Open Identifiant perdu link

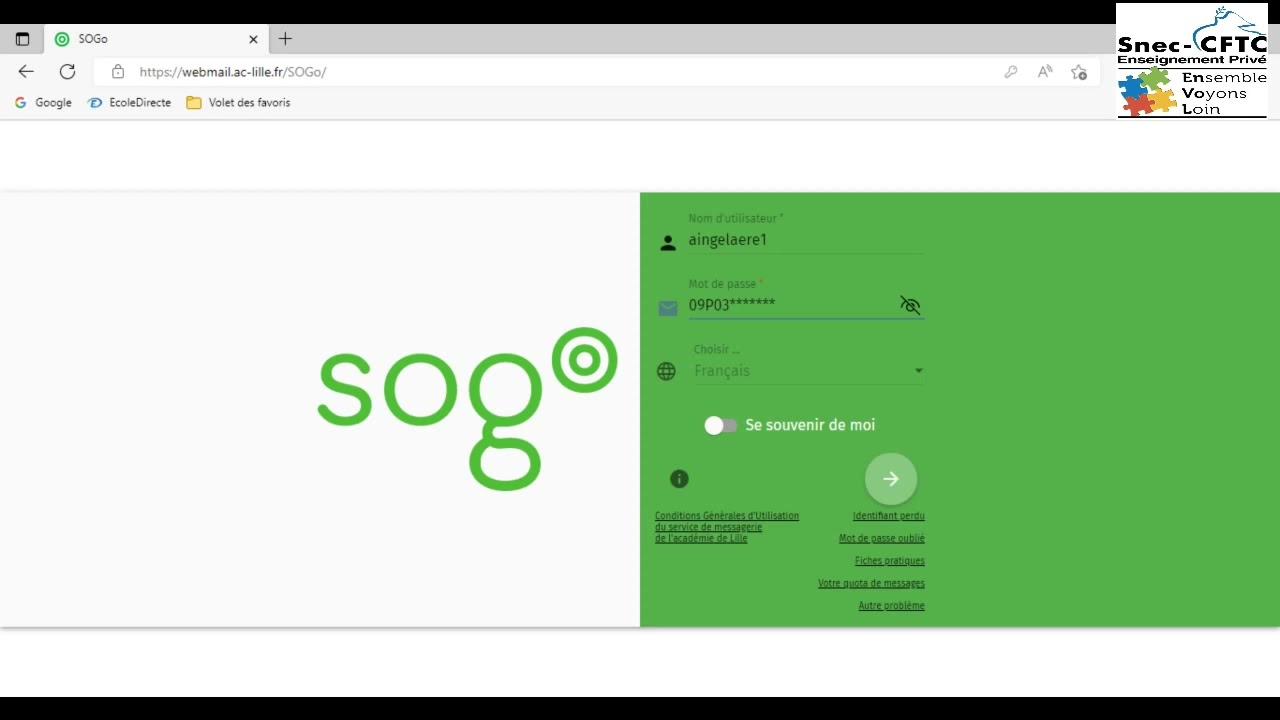[x=888, y=516]
